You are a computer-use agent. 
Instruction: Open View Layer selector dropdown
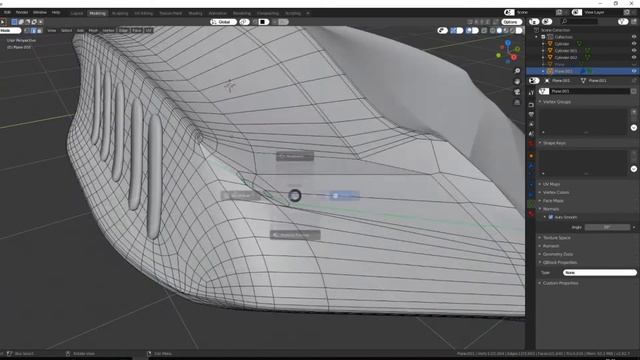(576, 13)
